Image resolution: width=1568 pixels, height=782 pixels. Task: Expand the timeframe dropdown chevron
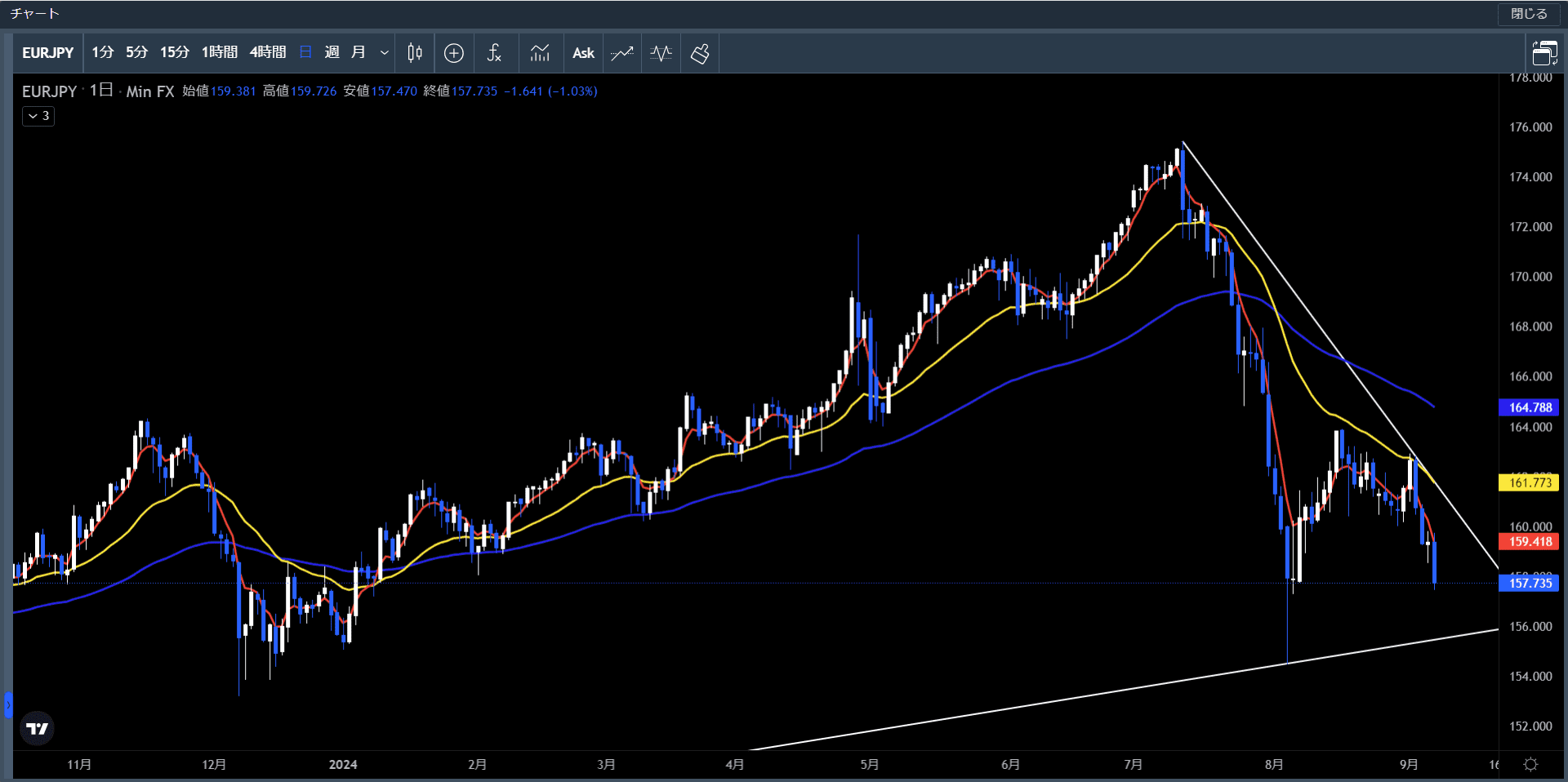(384, 53)
